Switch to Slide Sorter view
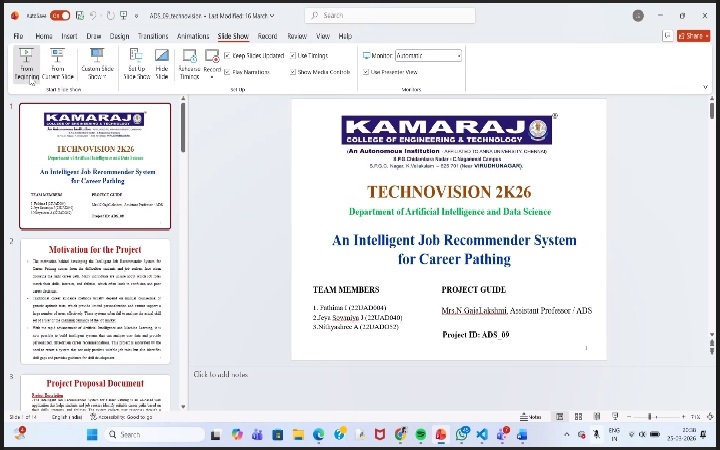 (x=578, y=416)
